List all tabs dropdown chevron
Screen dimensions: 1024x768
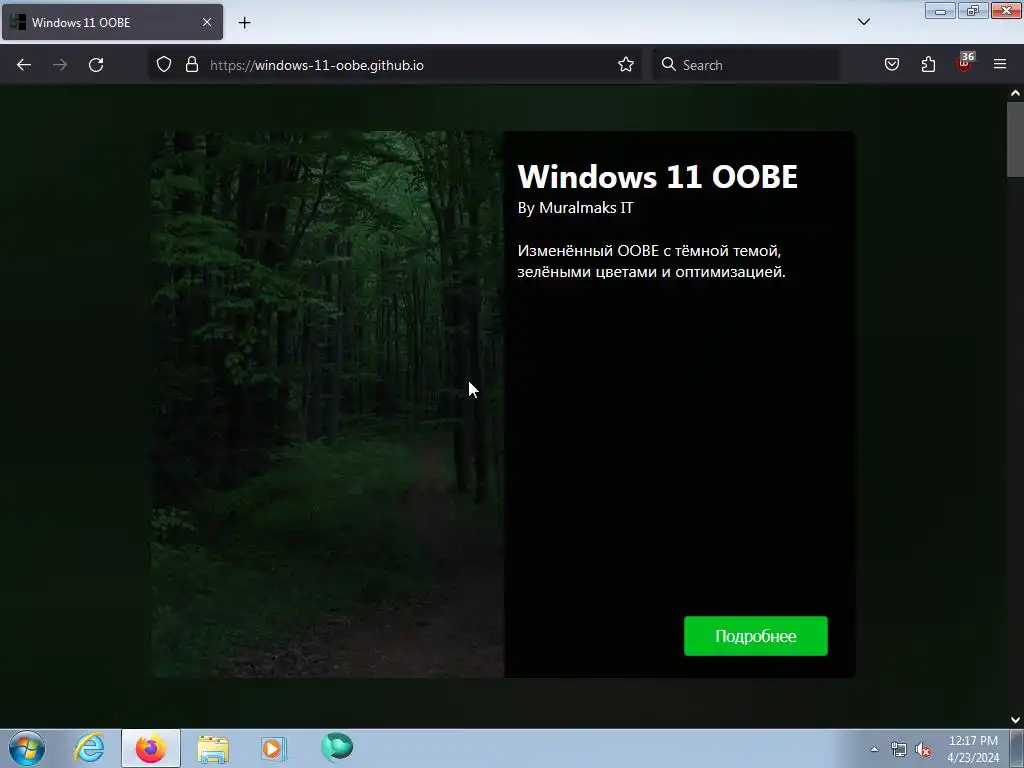[863, 22]
